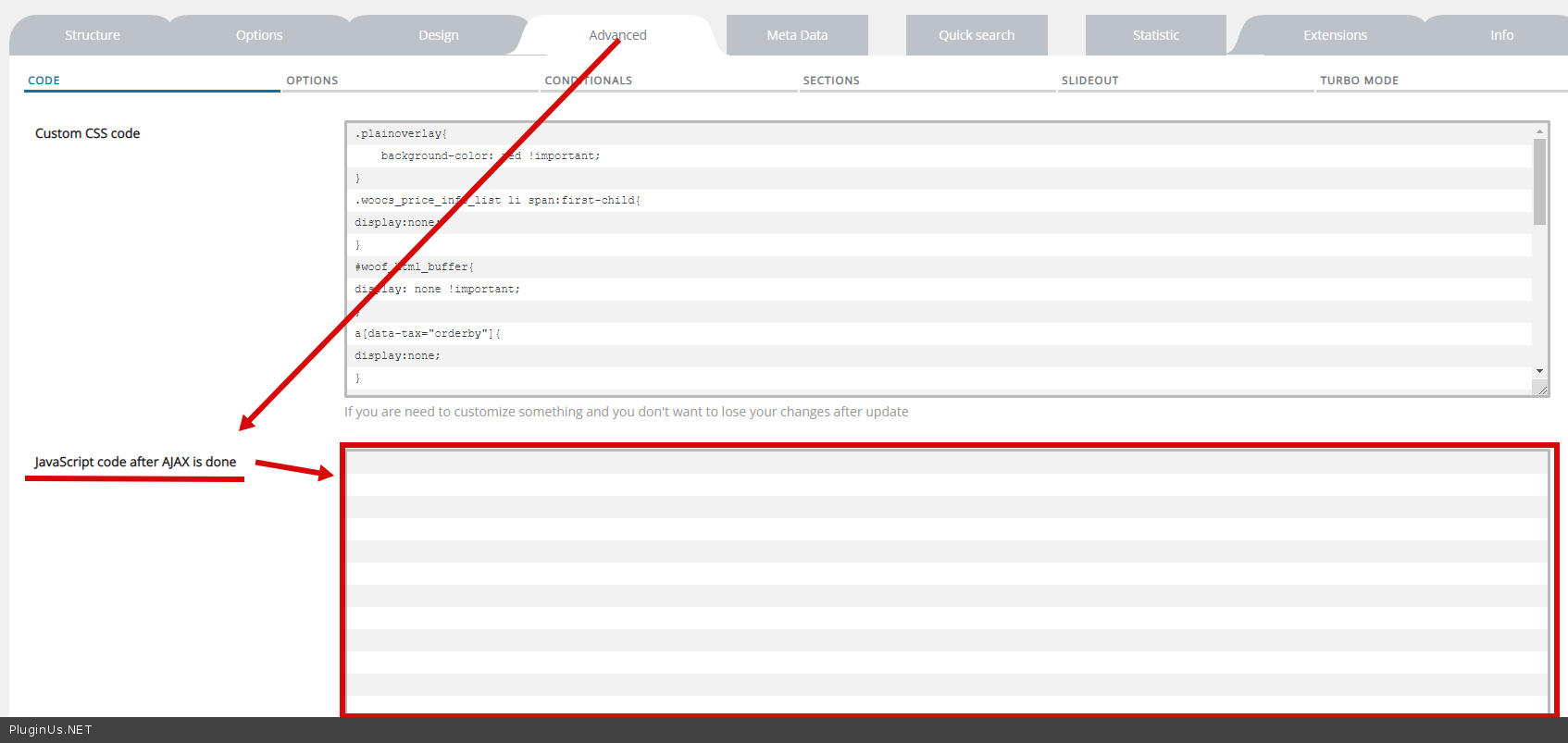This screenshot has width=1568, height=743.
Task: Open the TURBO MODE sub-tab
Action: (1359, 80)
